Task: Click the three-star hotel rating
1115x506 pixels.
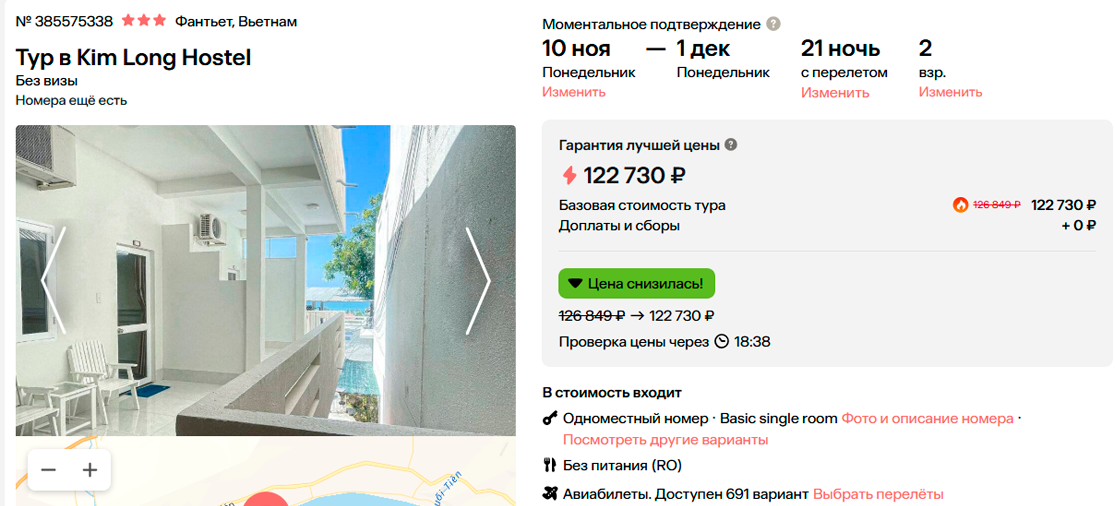Action: pyautogui.click(x=144, y=21)
